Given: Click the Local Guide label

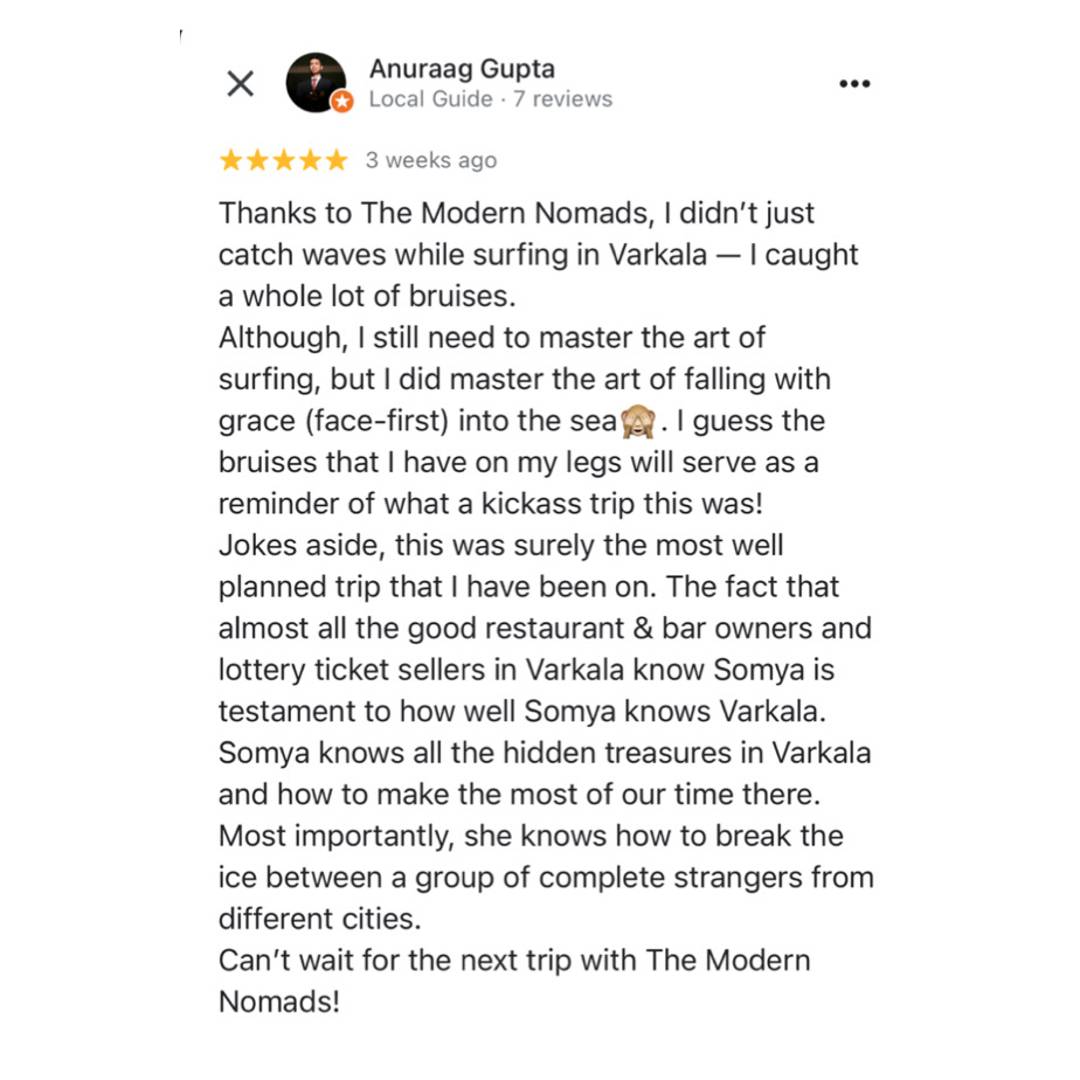Looking at the screenshot, I should [431, 99].
